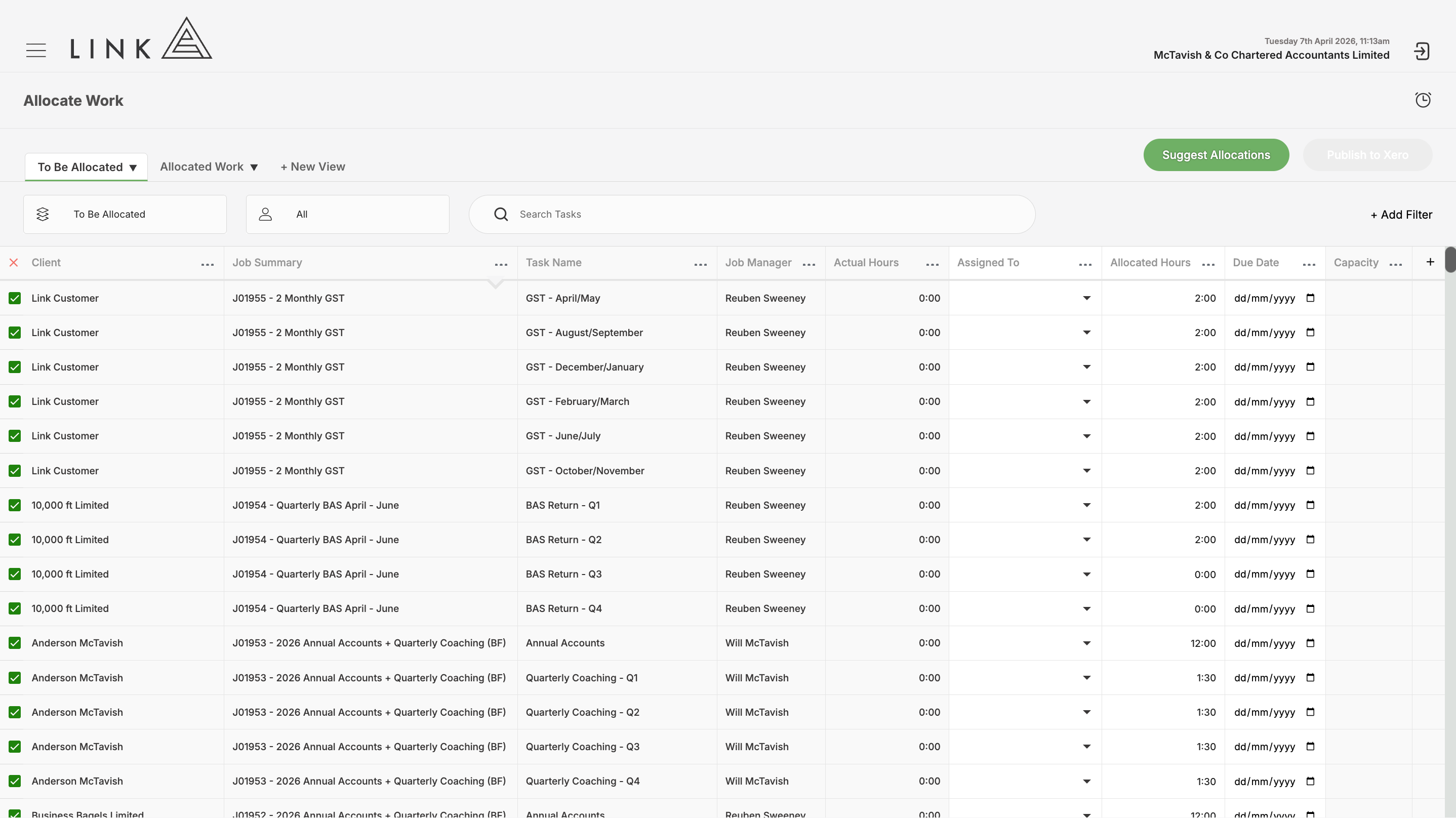The image size is (1456, 818).
Task: Sort by Task Name column header
Action: (x=553, y=262)
